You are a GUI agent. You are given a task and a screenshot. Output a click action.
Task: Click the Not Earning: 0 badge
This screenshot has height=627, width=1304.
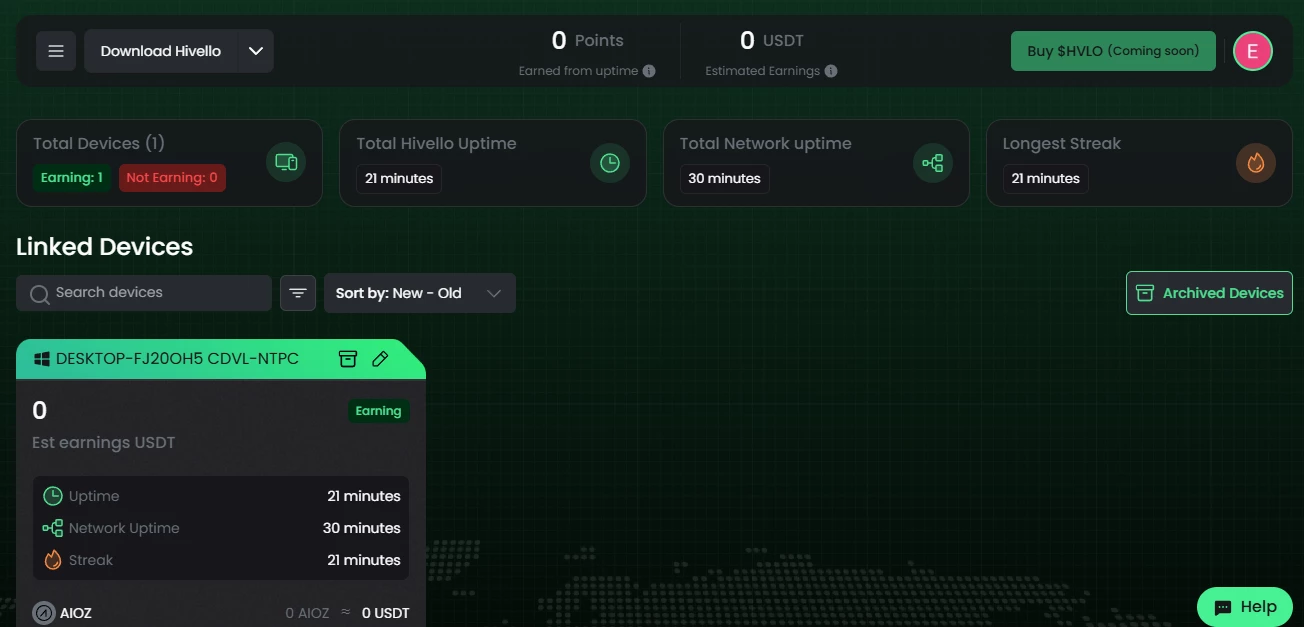click(172, 178)
